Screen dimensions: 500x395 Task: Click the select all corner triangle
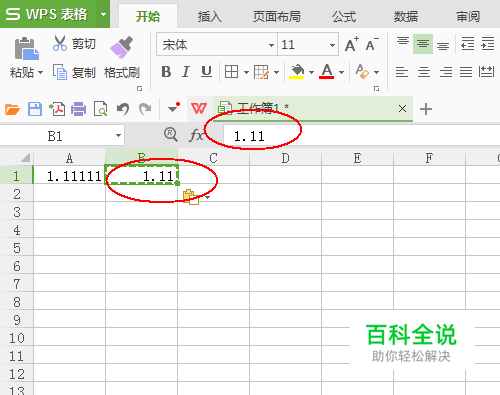[25, 157]
